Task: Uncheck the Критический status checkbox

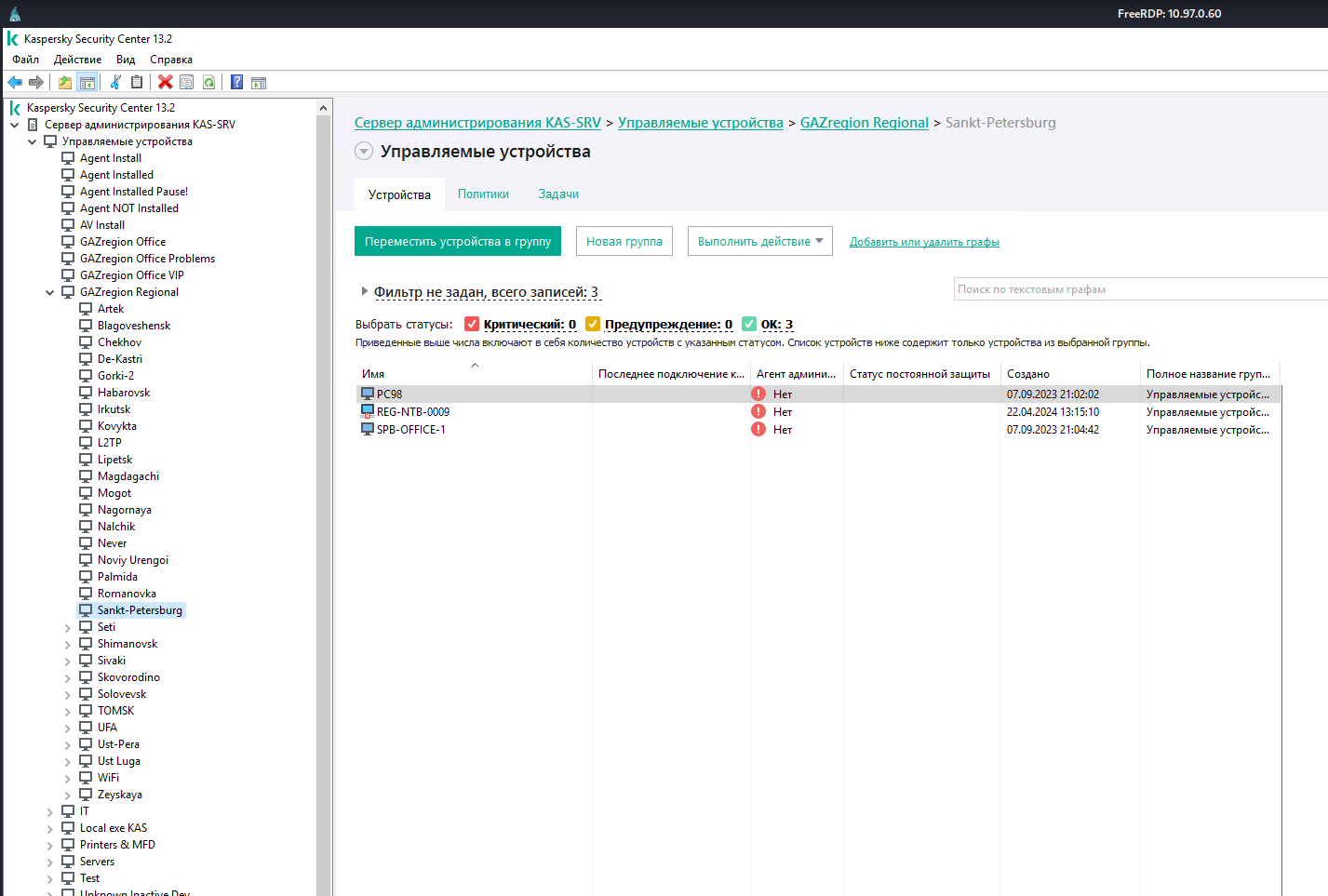Action: (472, 324)
